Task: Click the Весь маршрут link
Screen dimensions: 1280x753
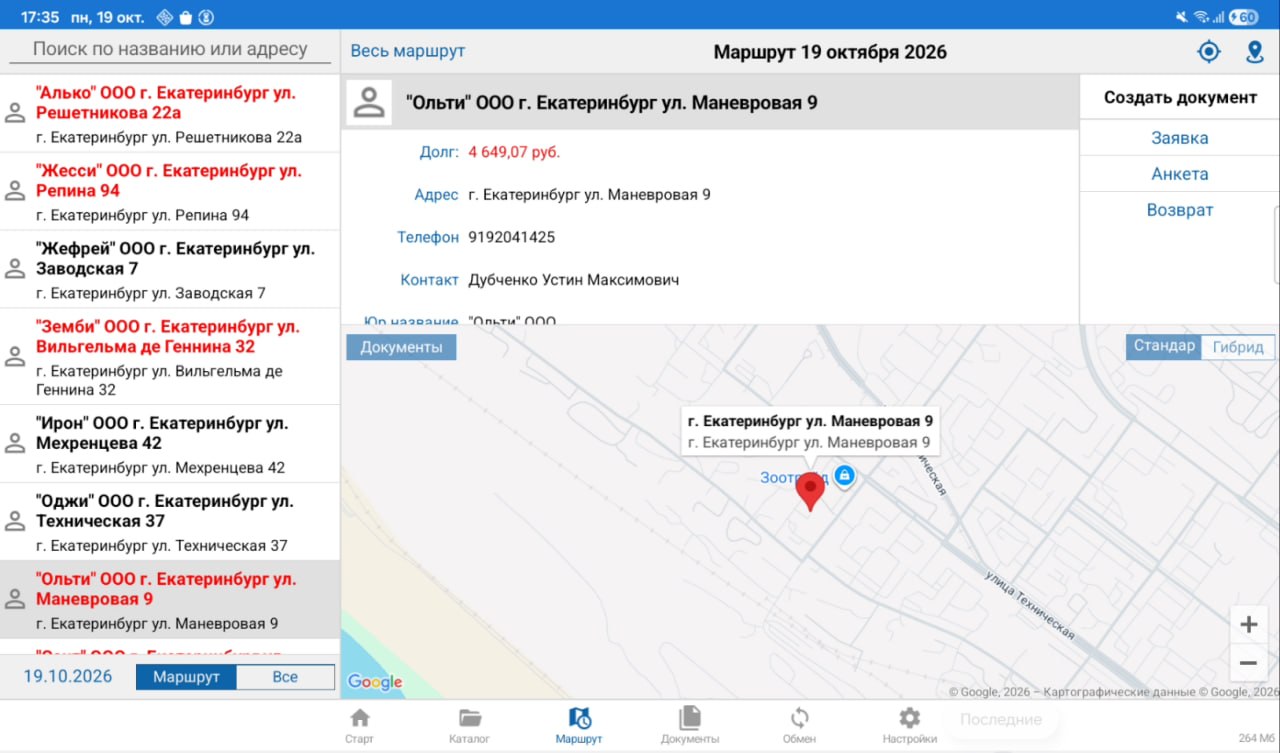Action: pyautogui.click(x=408, y=51)
